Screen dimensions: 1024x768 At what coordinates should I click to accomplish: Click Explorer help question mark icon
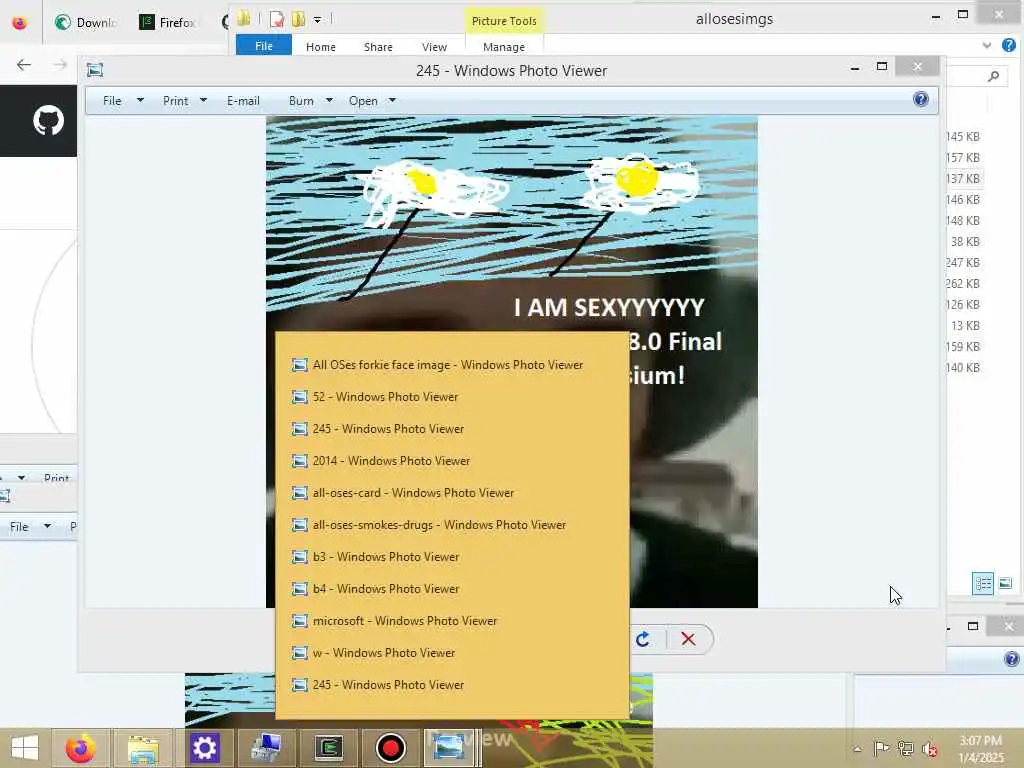1009,45
